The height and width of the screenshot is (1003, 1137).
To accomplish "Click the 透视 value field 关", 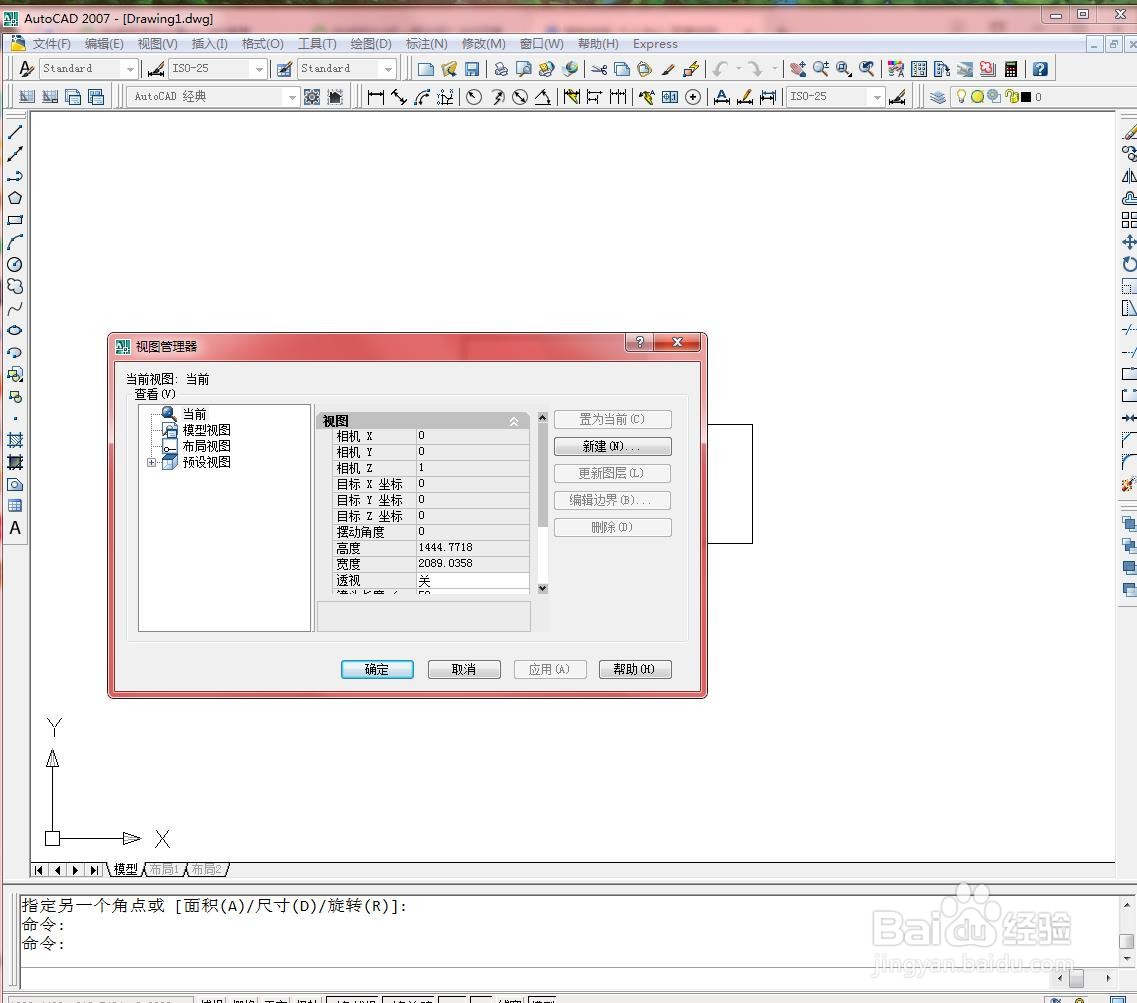I will [473, 580].
